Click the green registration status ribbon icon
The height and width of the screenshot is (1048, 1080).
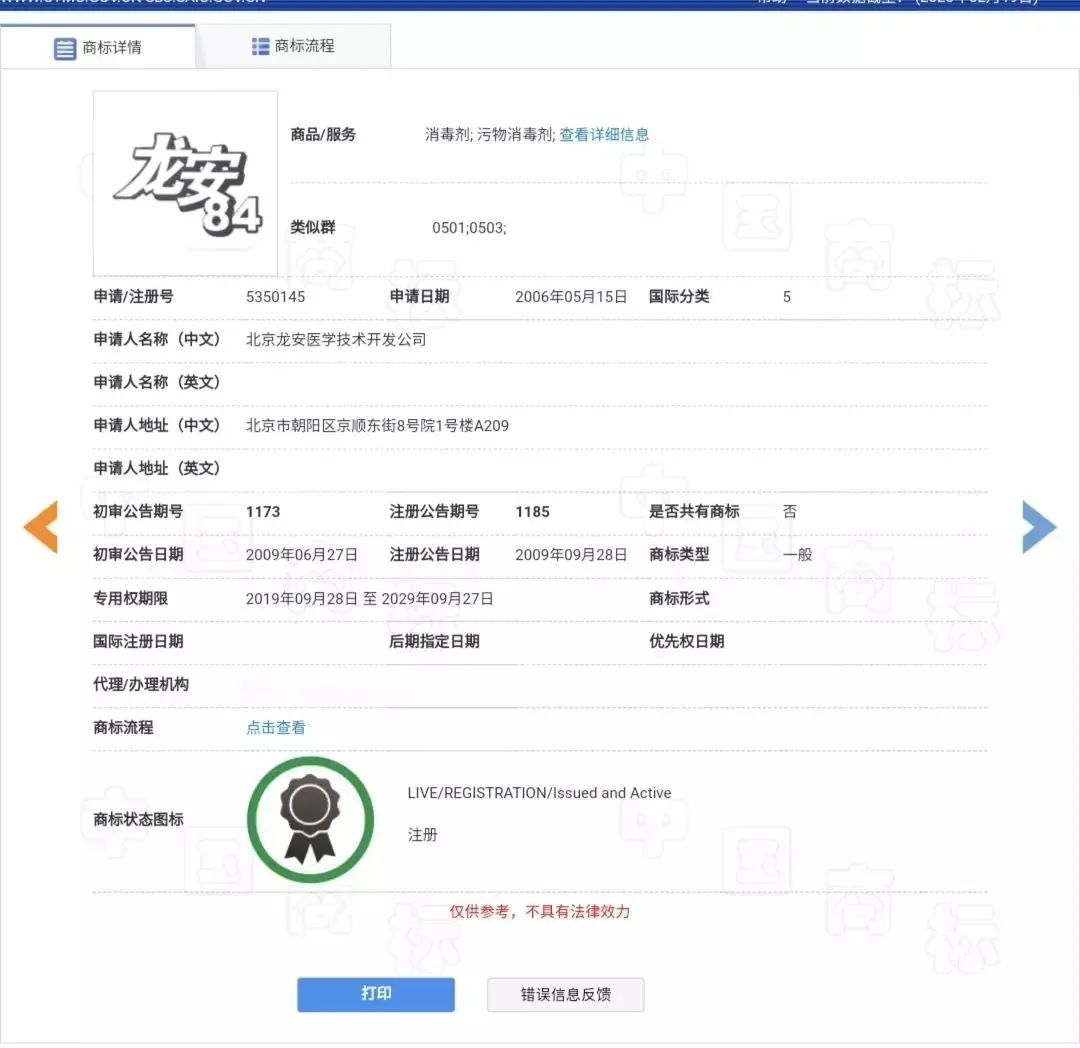tap(311, 819)
